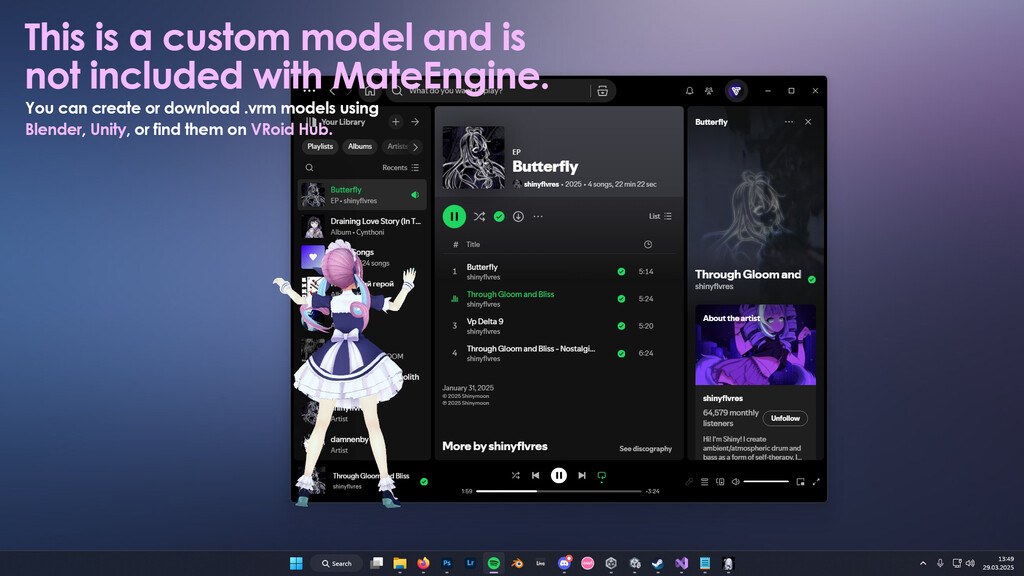1024x576 pixels.
Task: Open the Friend Activity icon
Action: [x=709, y=91]
